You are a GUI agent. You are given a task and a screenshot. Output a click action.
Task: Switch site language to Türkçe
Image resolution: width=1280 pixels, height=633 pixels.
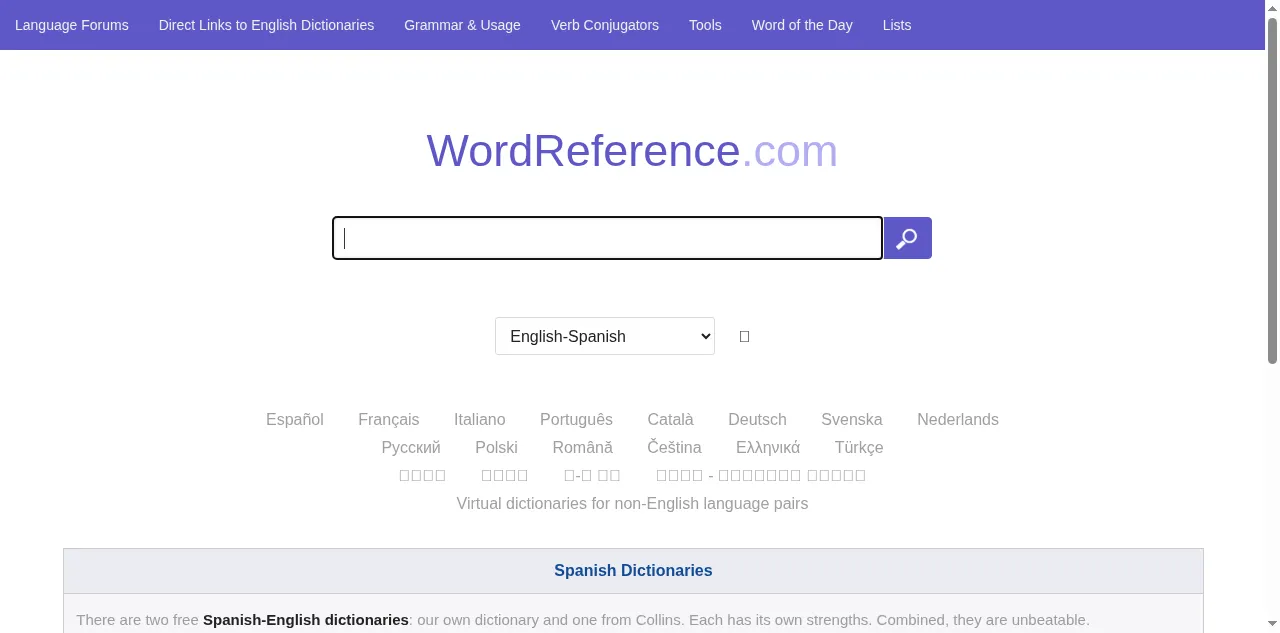pos(859,447)
